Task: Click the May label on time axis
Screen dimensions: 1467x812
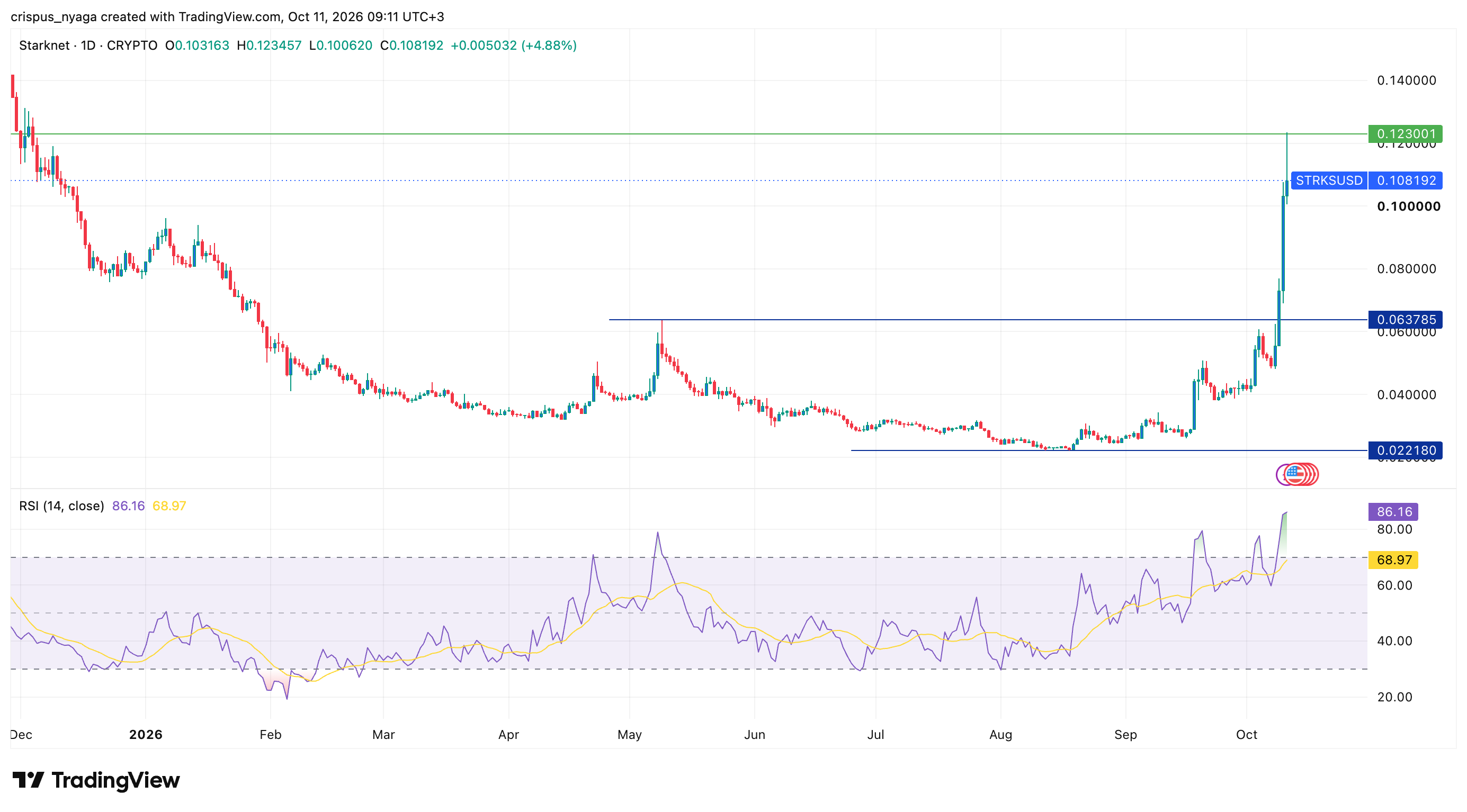Action: tap(629, 735)
